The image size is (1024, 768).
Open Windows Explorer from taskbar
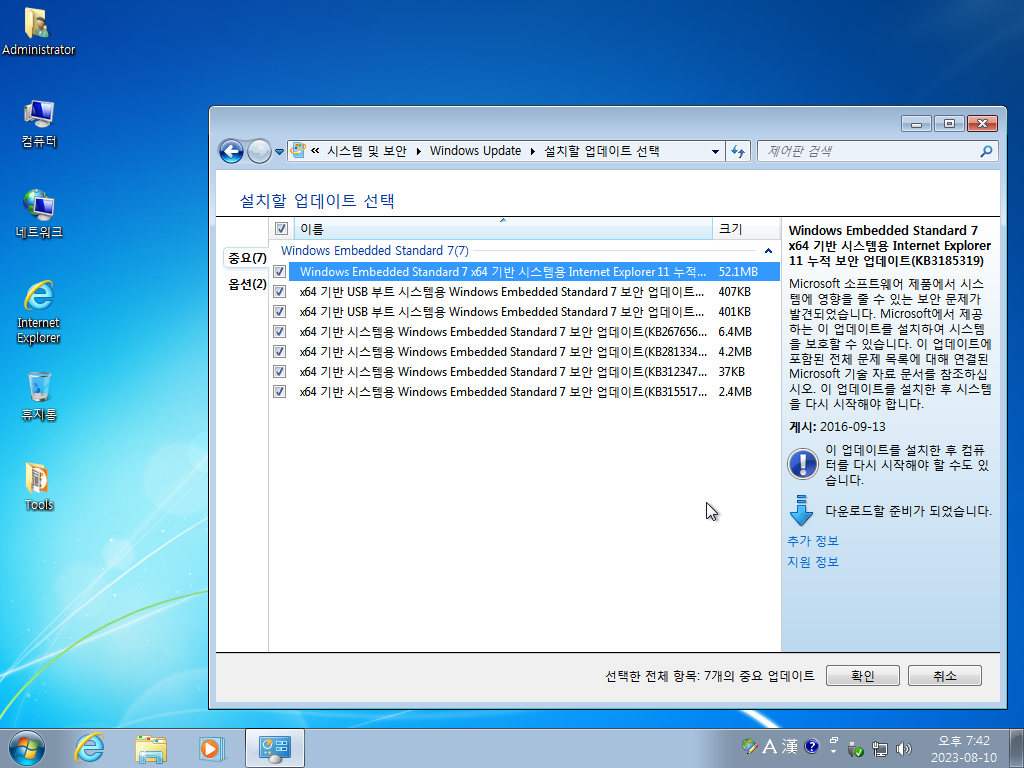pos(151,748)
